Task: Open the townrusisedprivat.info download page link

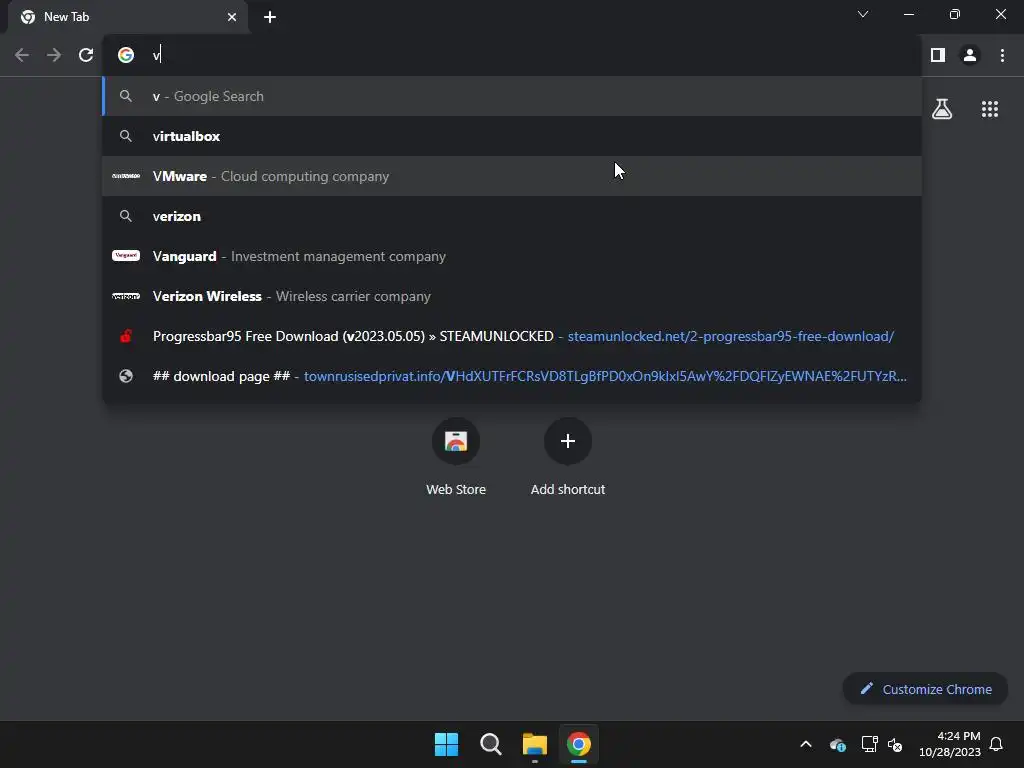Action: coord(512,376)
